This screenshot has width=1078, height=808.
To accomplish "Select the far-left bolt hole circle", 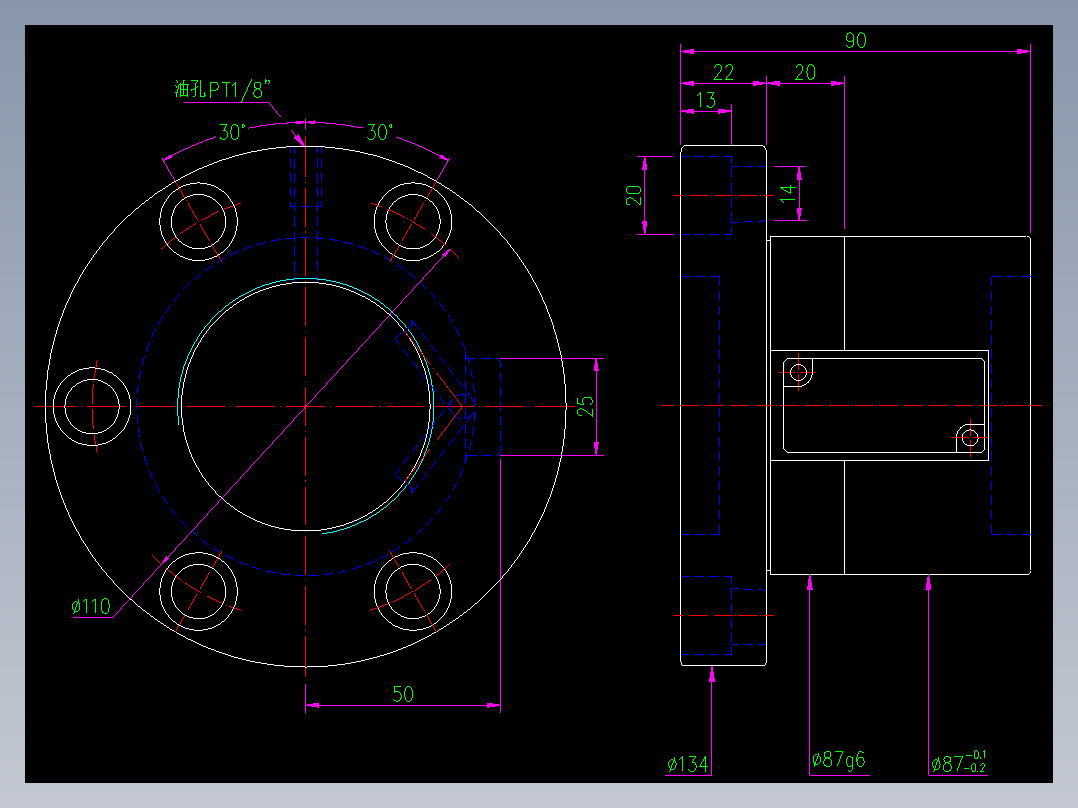I will (92, 406).
